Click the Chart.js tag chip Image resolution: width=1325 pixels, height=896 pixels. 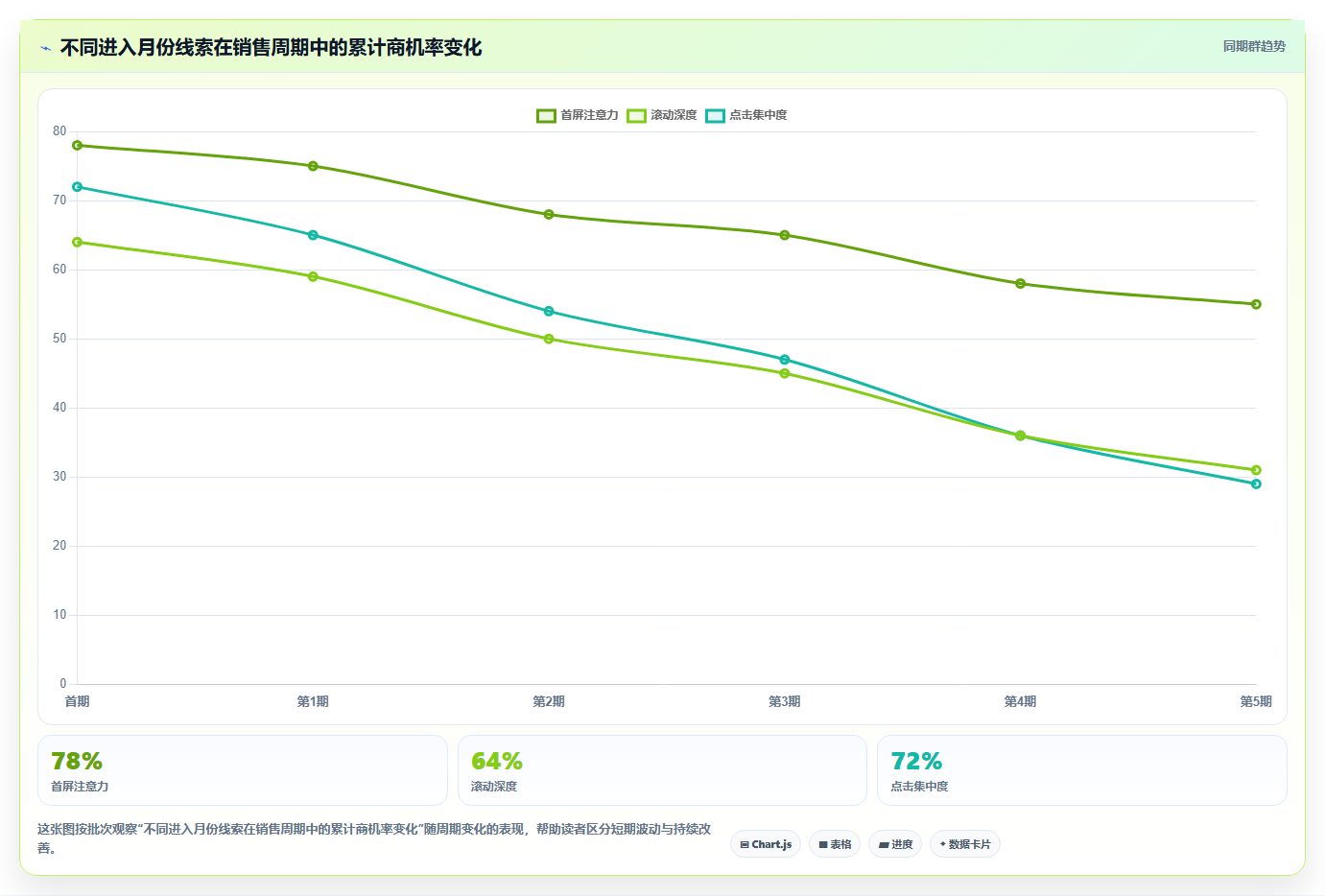(x=766, y=844)
